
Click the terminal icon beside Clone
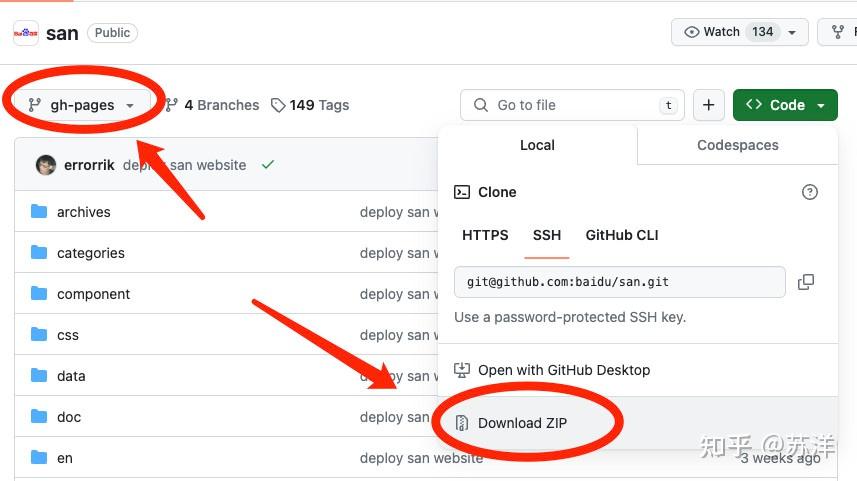point(462,192)
